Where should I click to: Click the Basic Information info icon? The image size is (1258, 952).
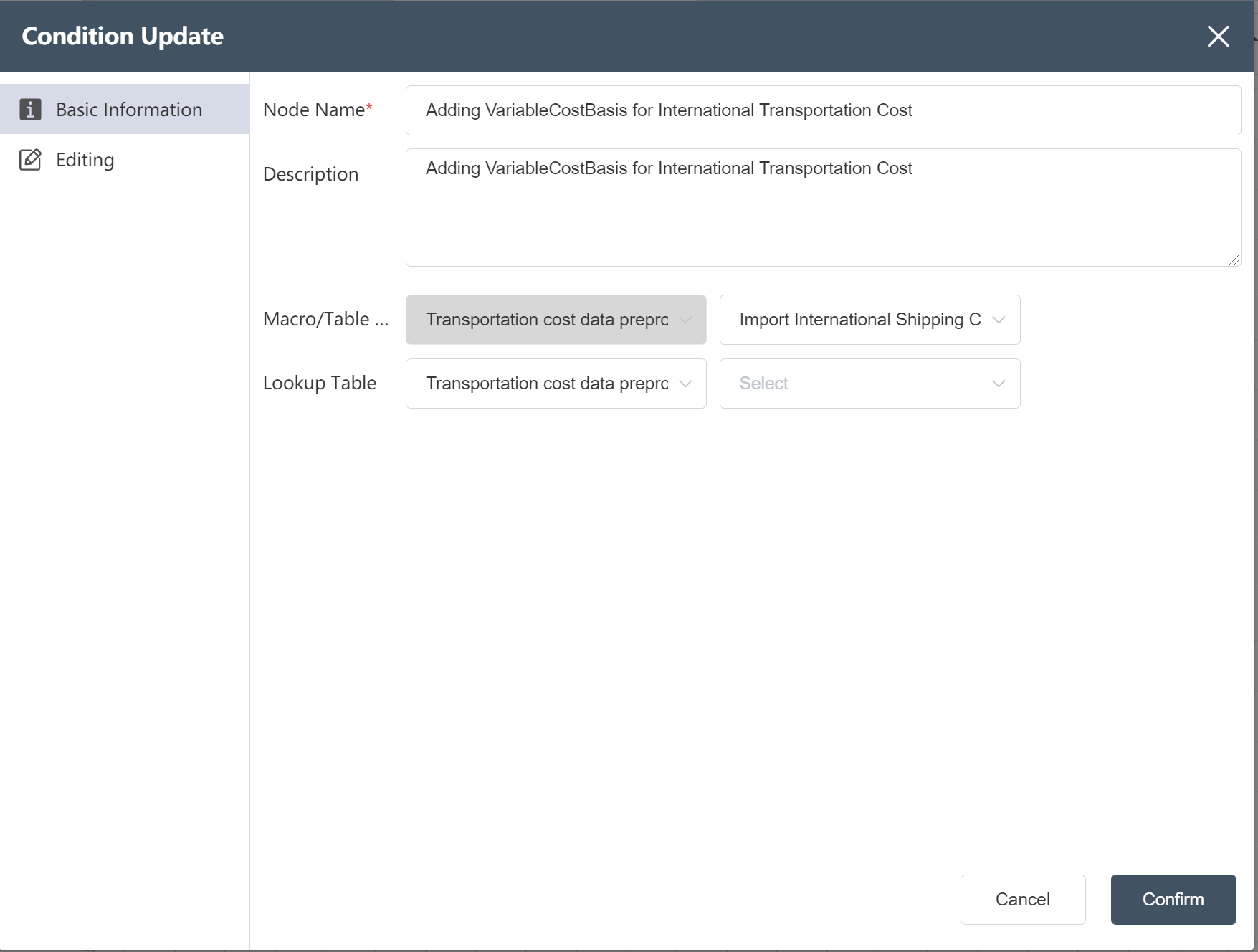pos(30,109)
